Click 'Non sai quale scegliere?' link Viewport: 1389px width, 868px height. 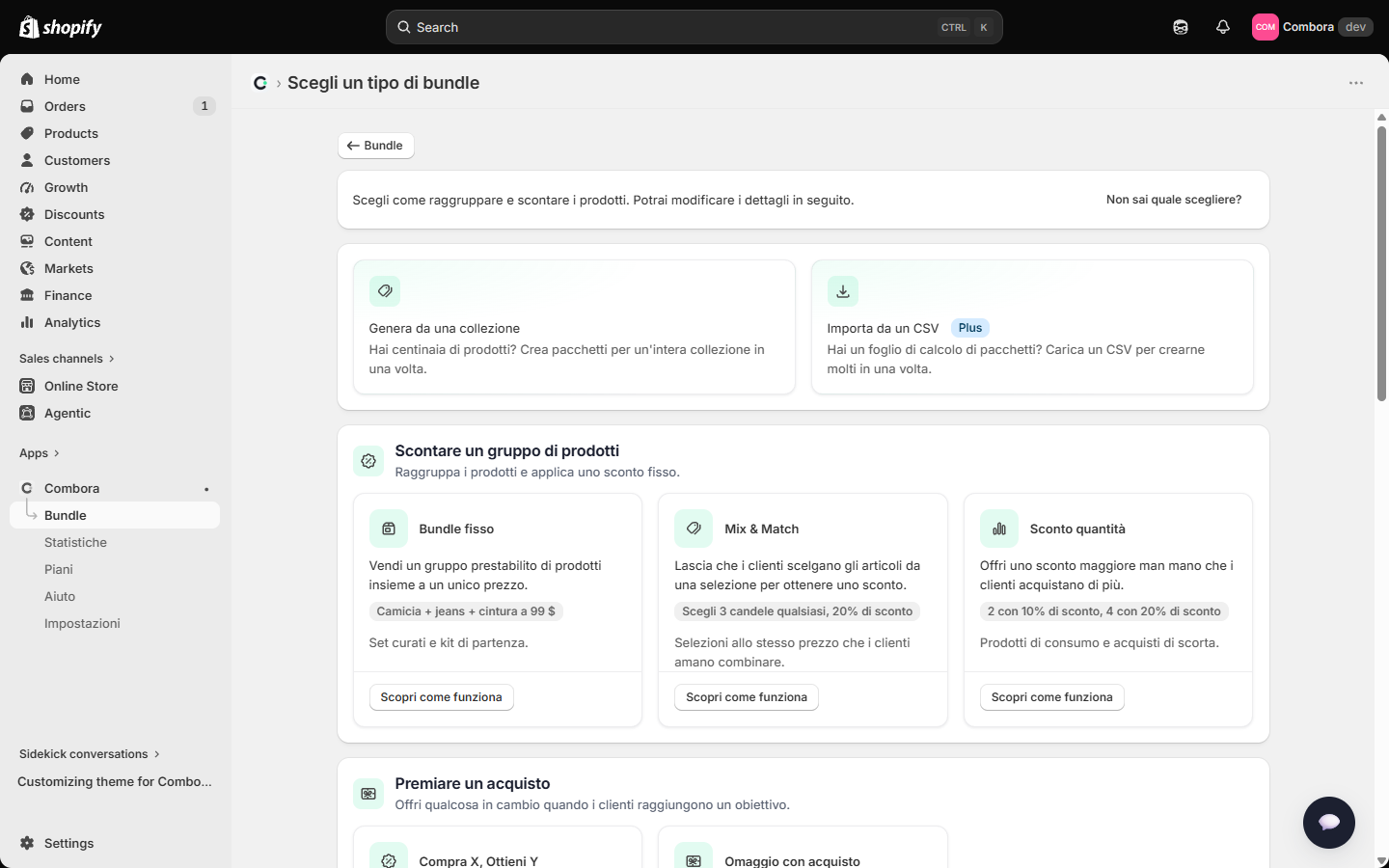pyautogui.click(x=1174, y=200)
